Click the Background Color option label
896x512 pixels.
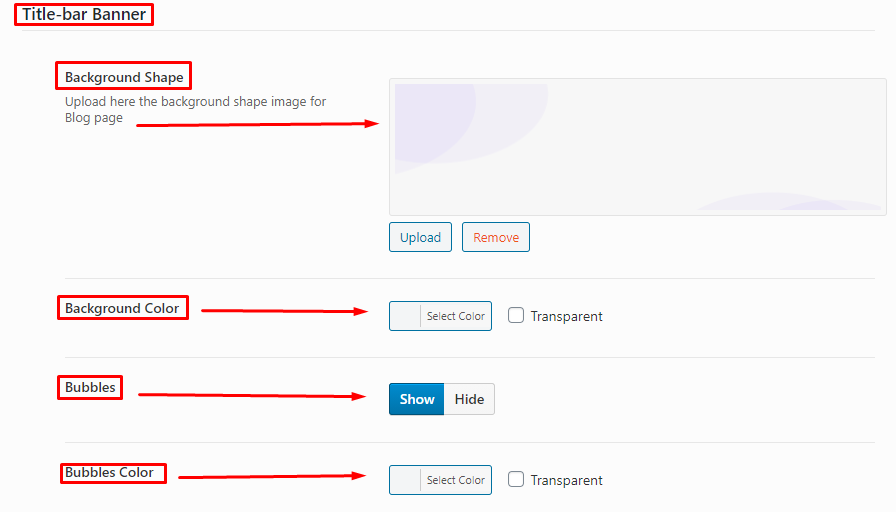point(122,308)
